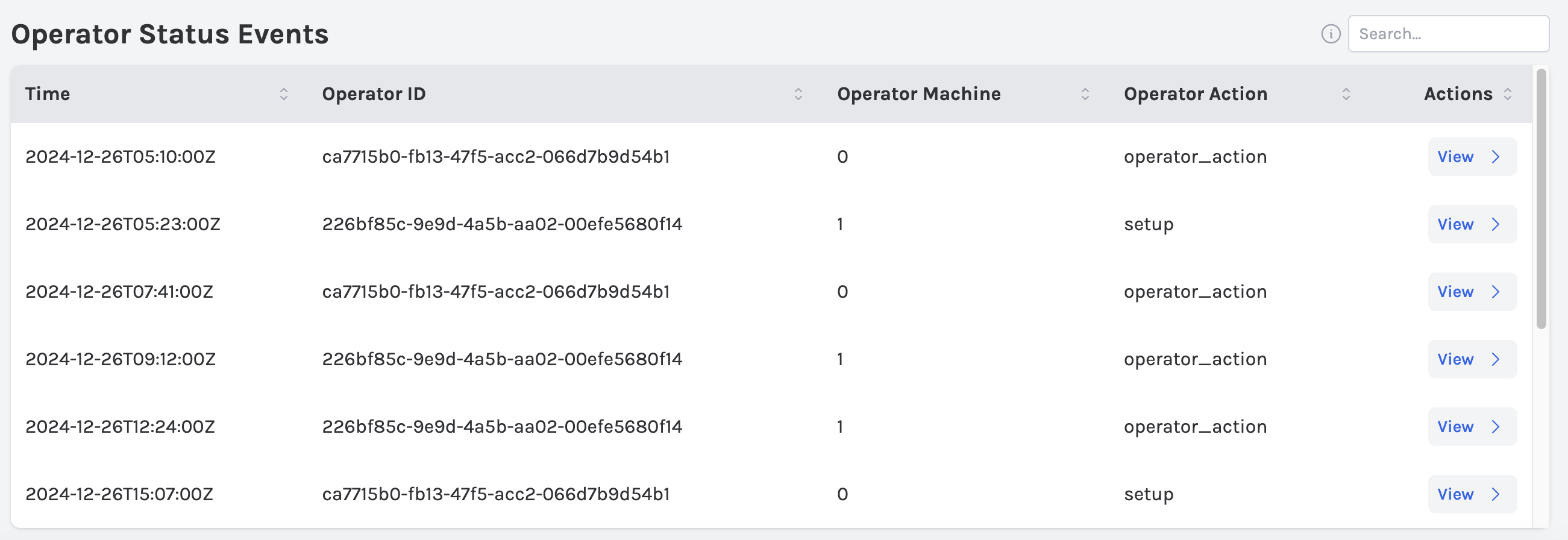View the 07:41:00Z operator_action event
Viewport: 1568px width, 540px height.
pos(1471,292)
